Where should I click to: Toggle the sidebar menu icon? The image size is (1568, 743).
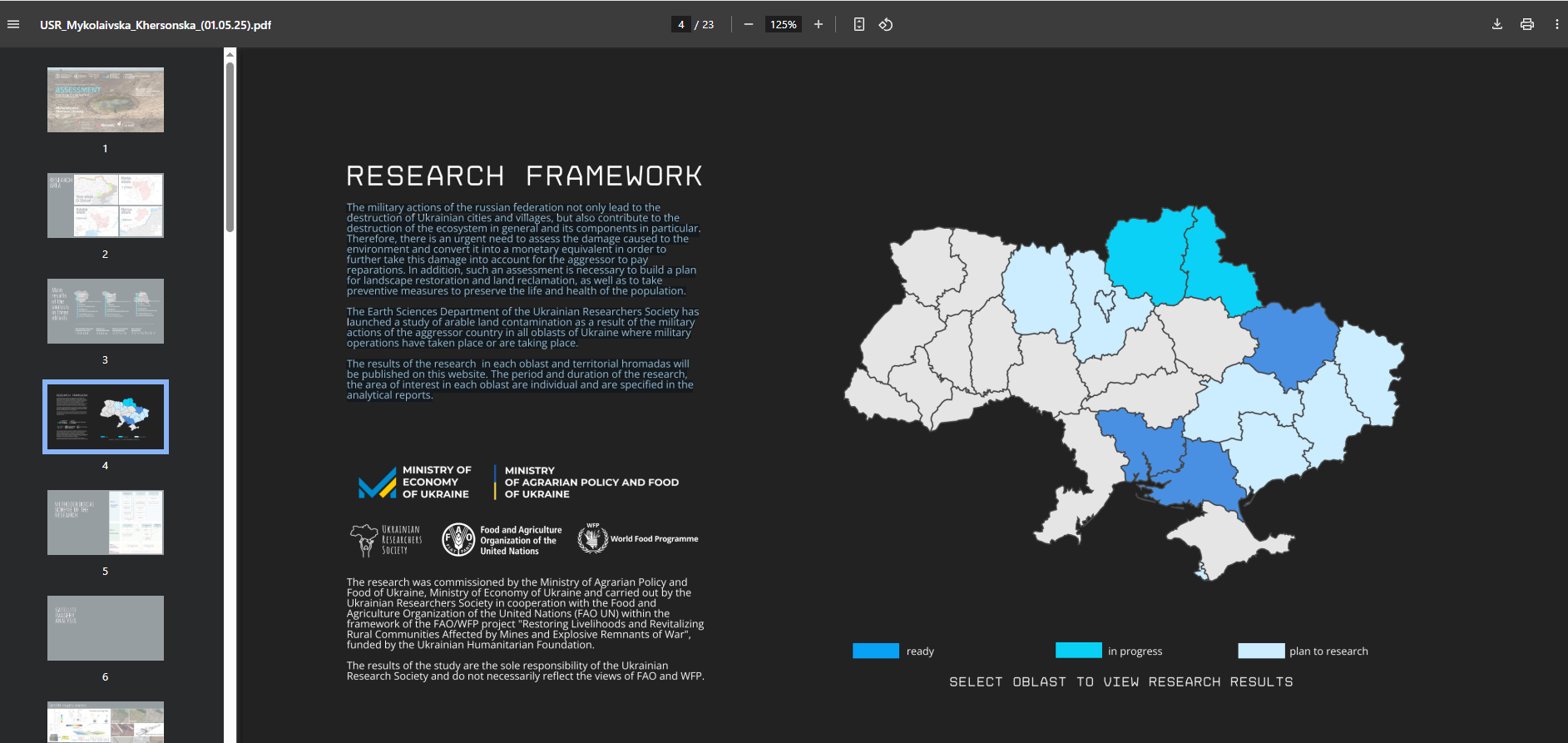(x=13, y=24)
